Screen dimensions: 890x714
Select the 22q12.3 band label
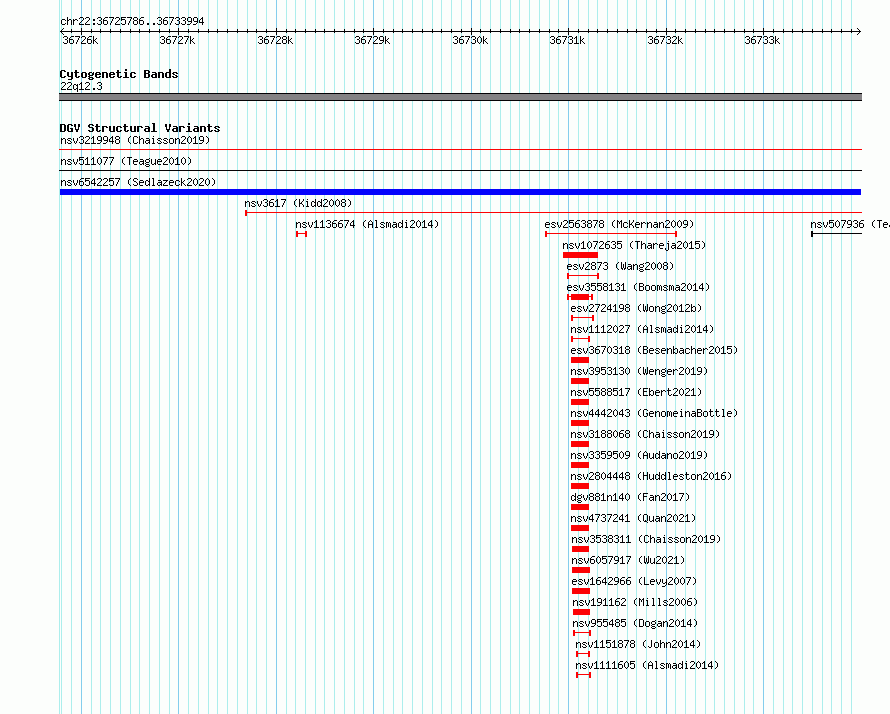81,86
